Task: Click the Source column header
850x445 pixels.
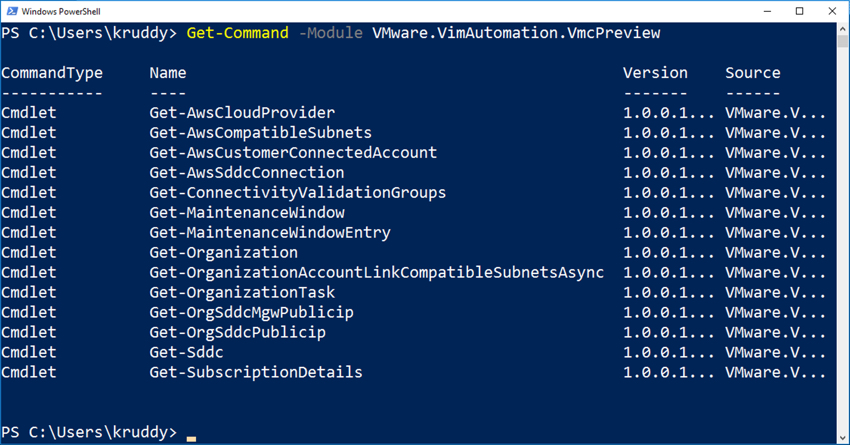Action: (x=752, y=73)
